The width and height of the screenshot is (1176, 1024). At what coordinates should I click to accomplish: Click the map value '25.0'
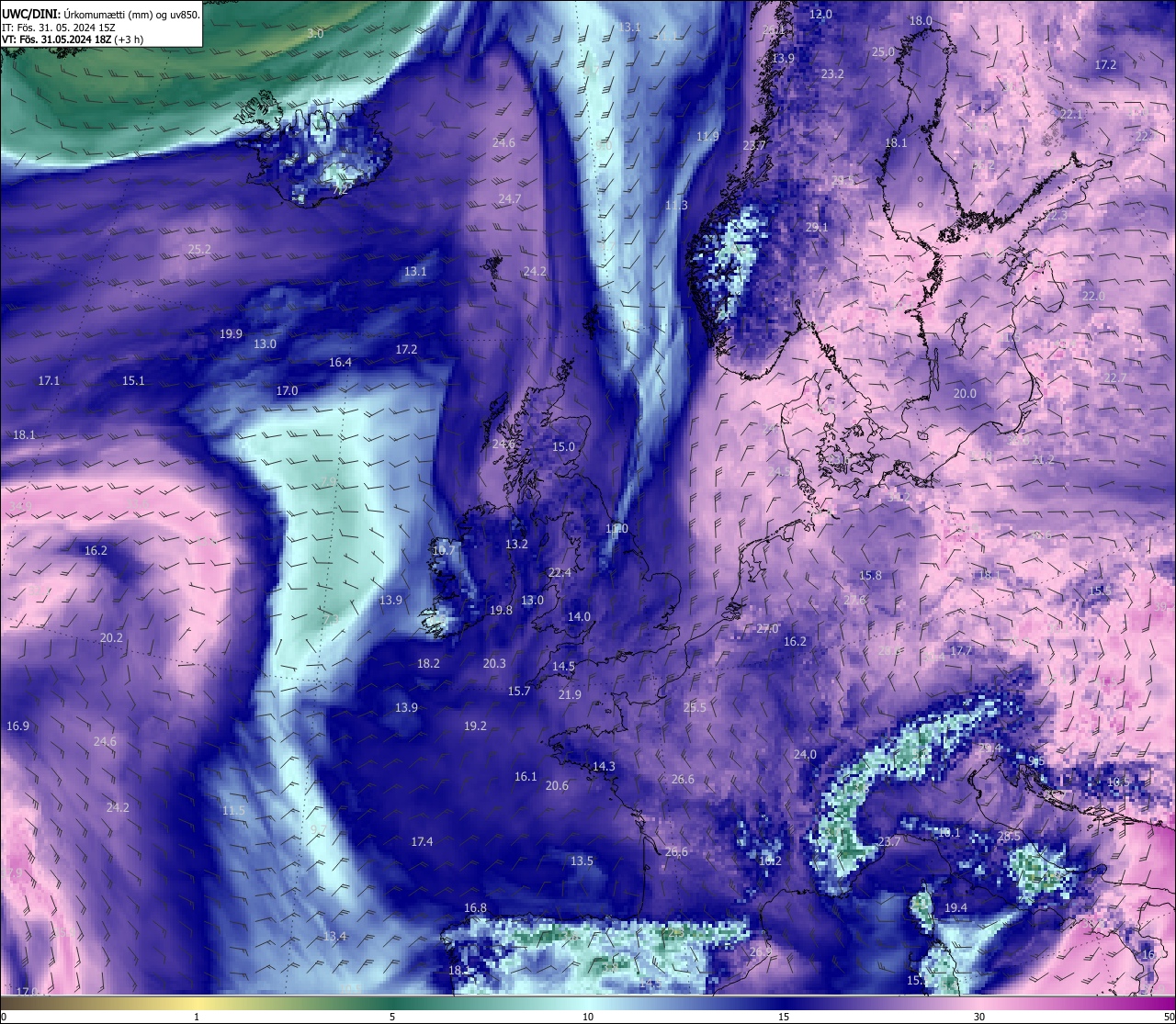pyautogui.click(x=883, y=51)
